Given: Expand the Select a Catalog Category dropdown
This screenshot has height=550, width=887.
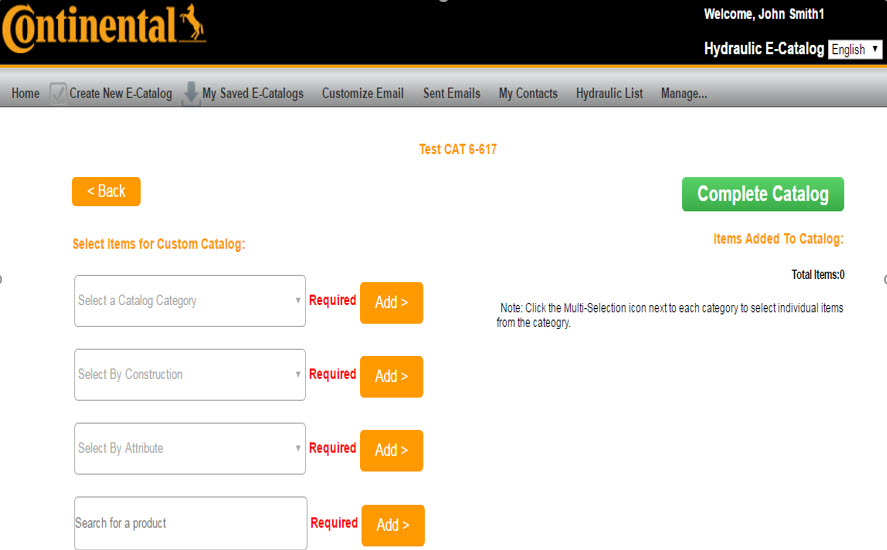Looking at the screenshot, I should pos(190,301).
